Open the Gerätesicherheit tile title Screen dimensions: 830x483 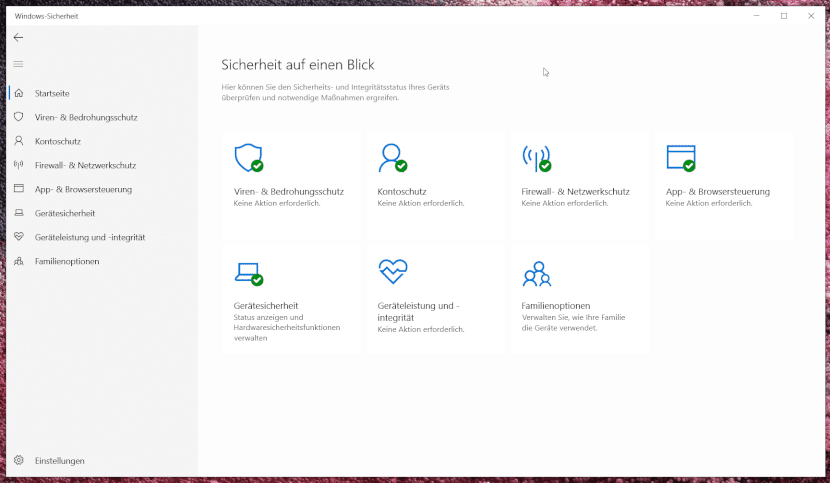pos(266,306)
